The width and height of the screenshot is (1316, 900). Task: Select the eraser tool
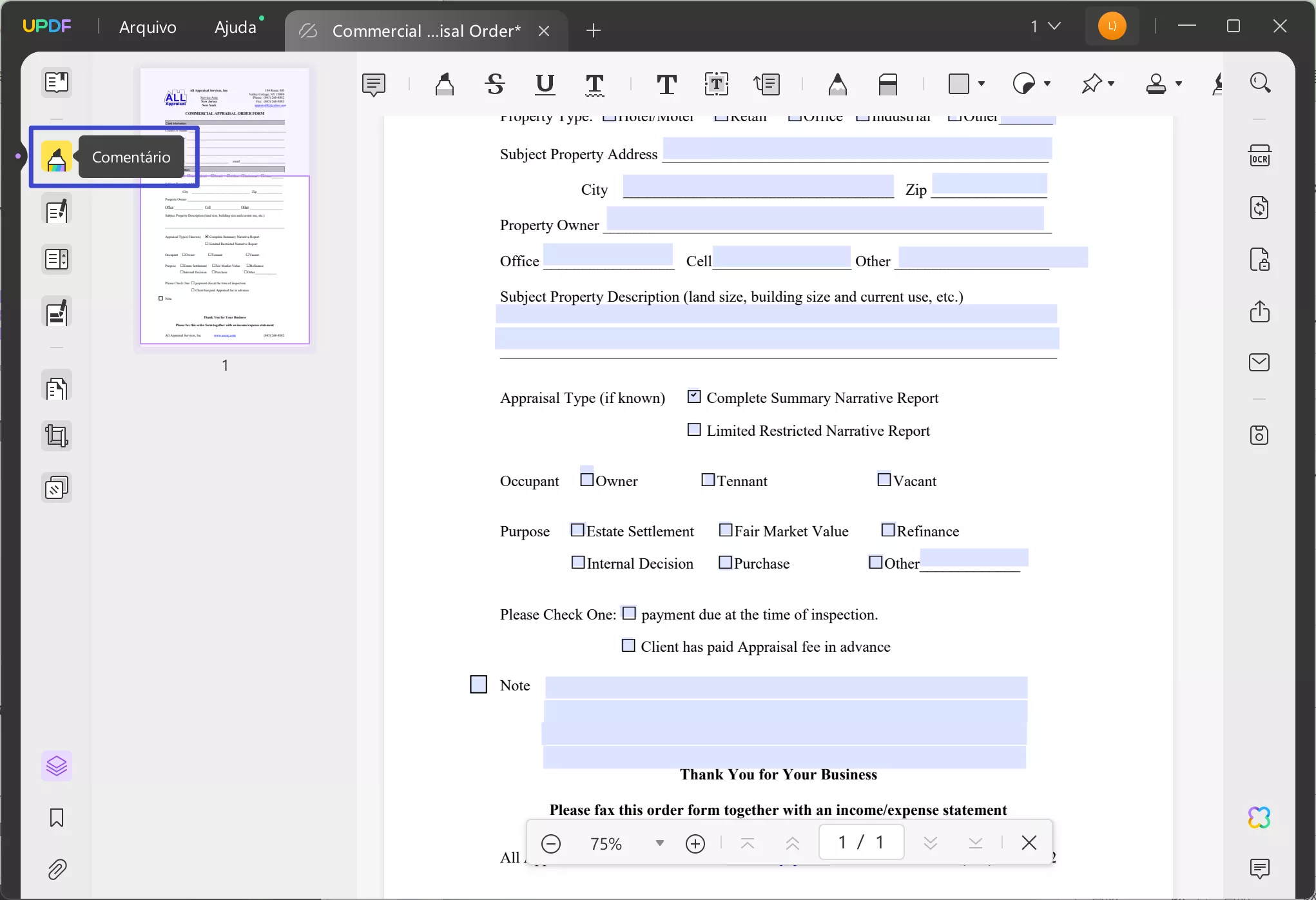[x=889, y=84]
